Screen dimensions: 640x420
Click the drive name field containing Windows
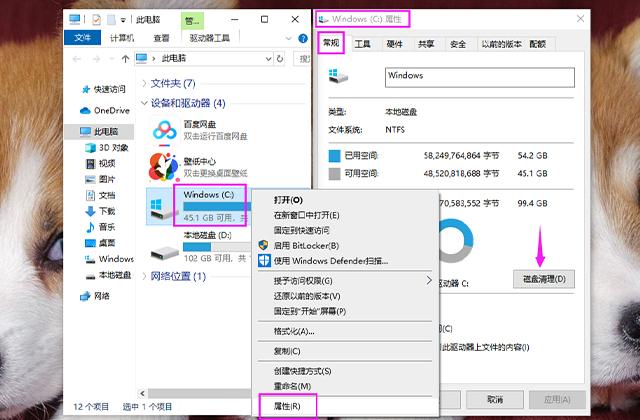point(480,78)
